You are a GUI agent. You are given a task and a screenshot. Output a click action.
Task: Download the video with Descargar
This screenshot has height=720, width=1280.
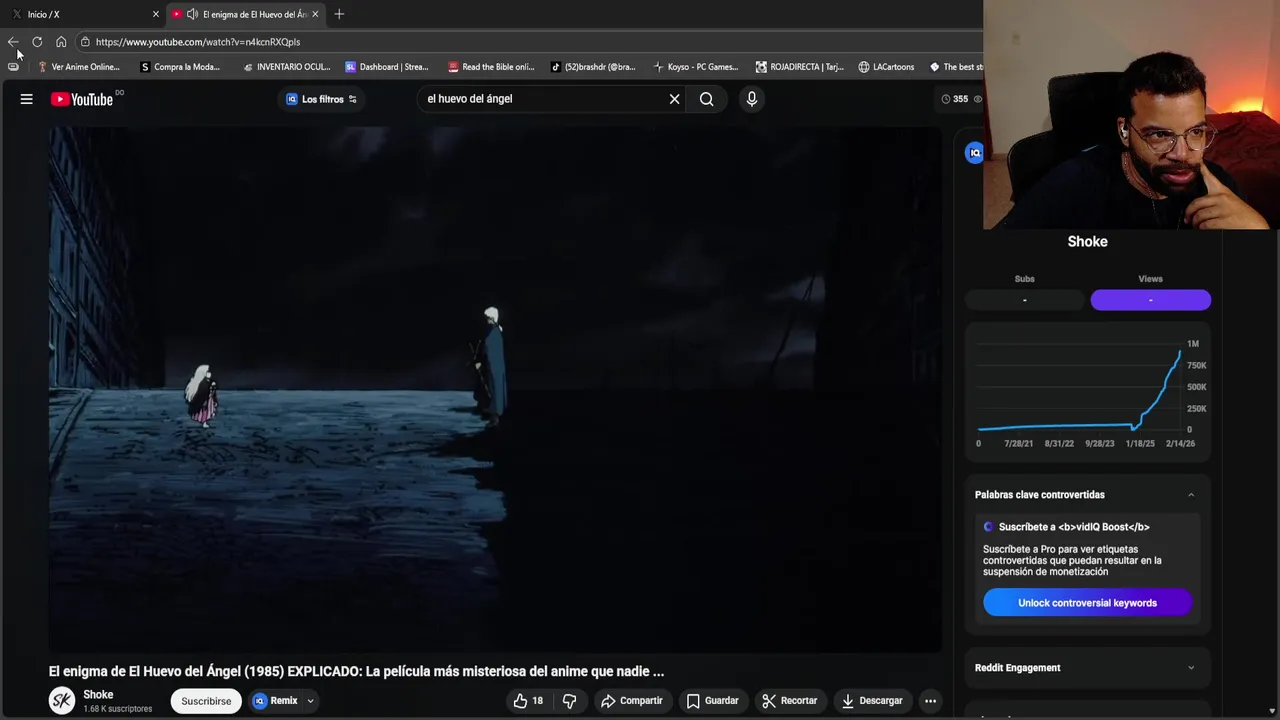(x=872, y=701)
